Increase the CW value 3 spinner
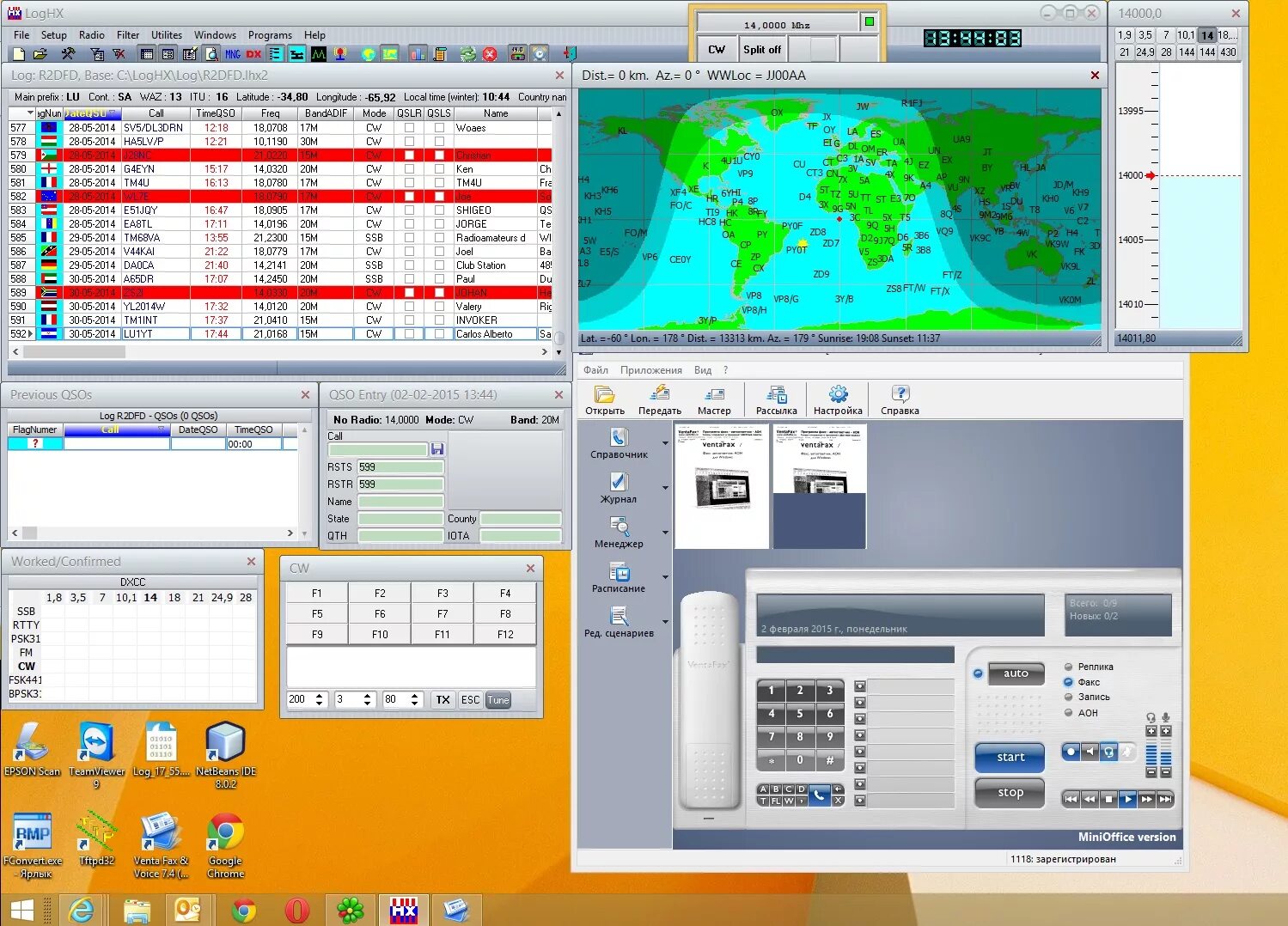This screenshot has width=1288, height=926. tap(367, 696)
